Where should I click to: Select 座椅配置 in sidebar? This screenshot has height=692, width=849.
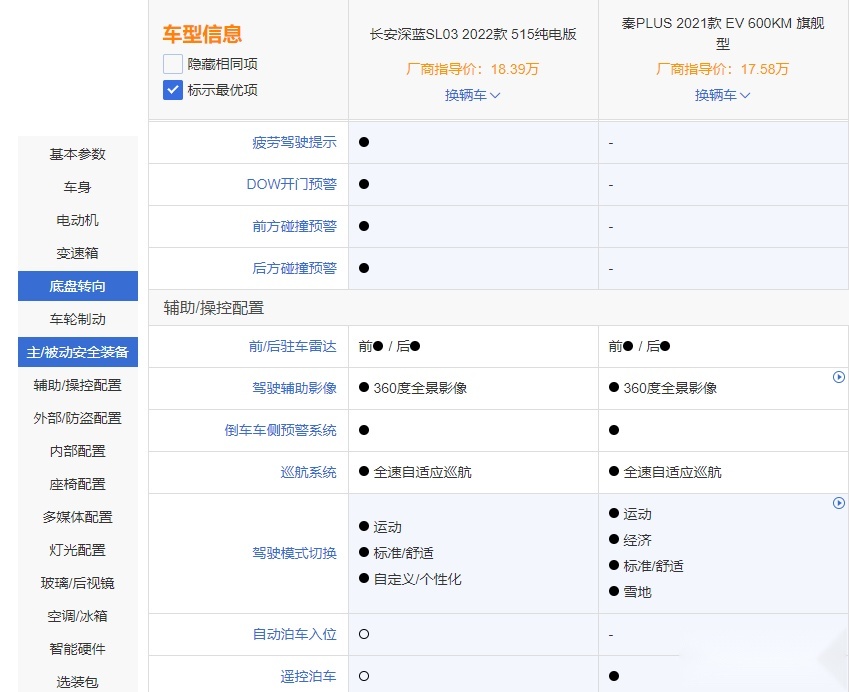click(x=77, y=484)
